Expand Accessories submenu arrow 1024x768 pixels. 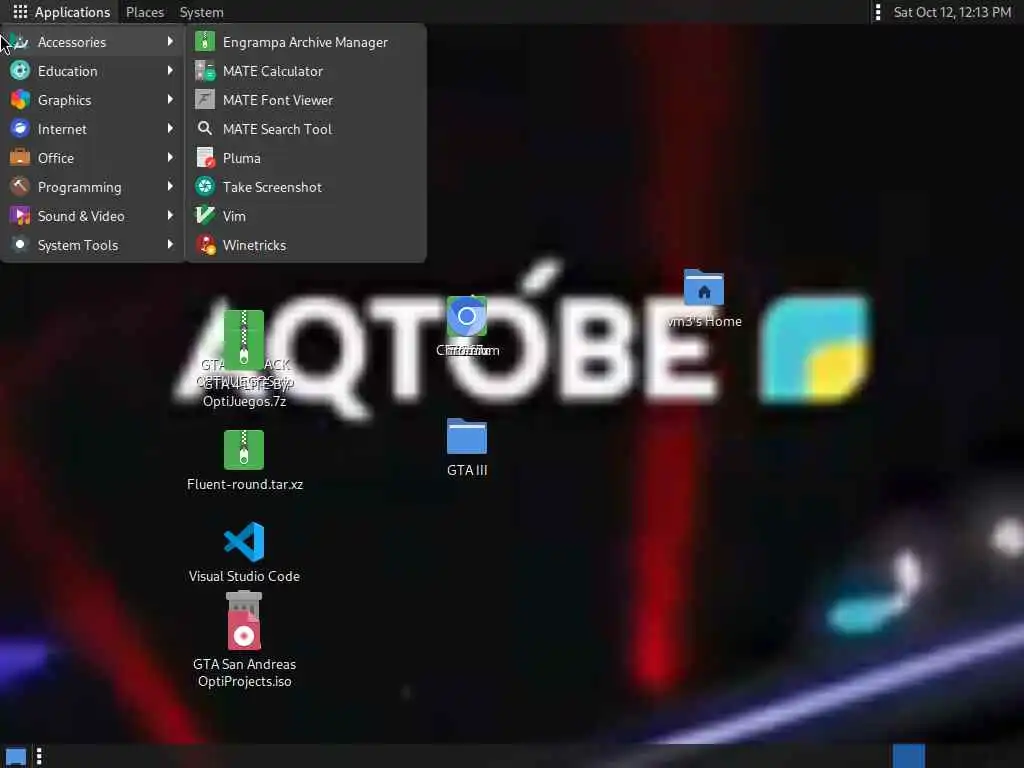(x=170, y=41)
